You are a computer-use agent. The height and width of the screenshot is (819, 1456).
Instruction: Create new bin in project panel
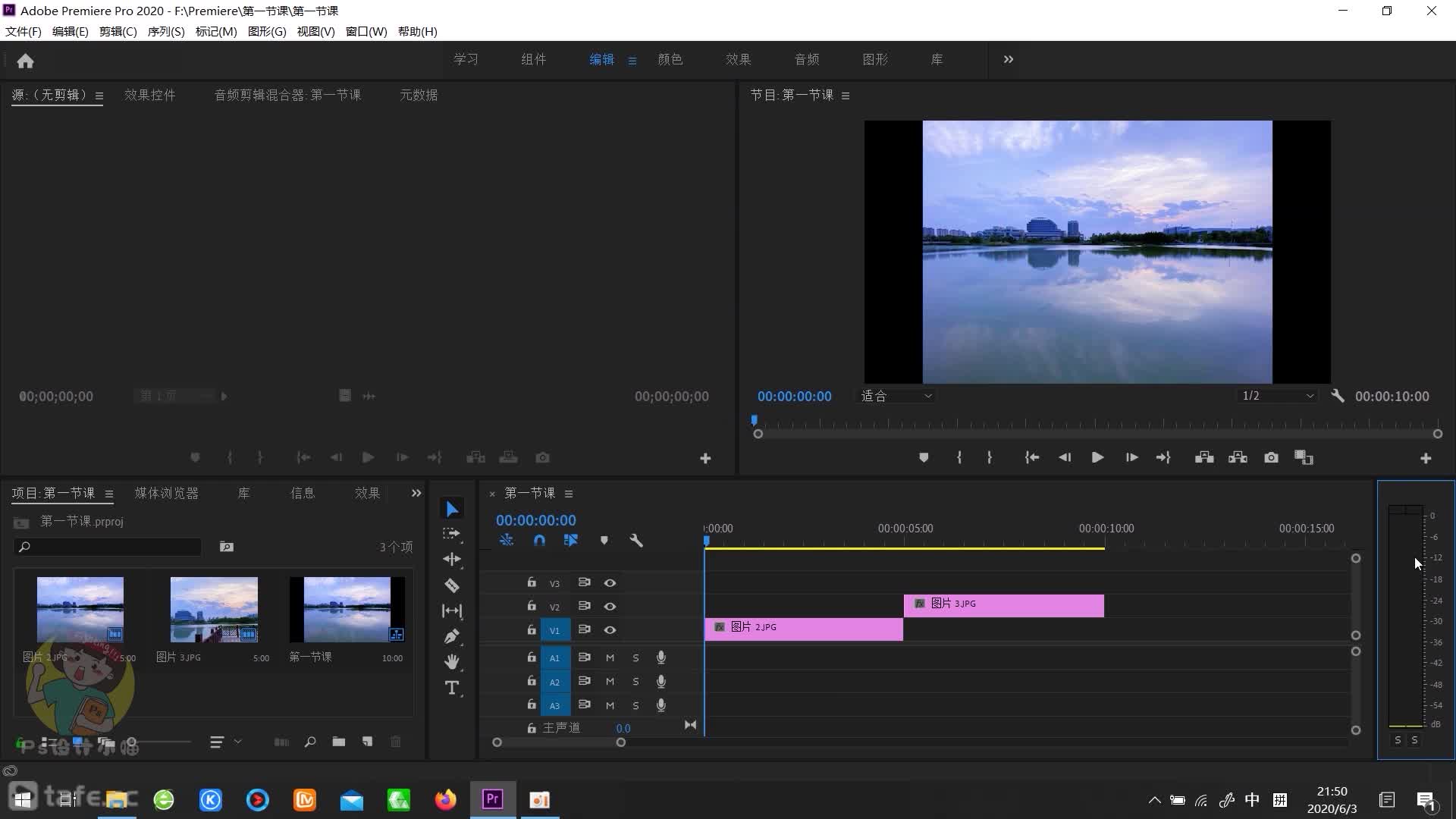pyautogui.click(x=339, y=742)
